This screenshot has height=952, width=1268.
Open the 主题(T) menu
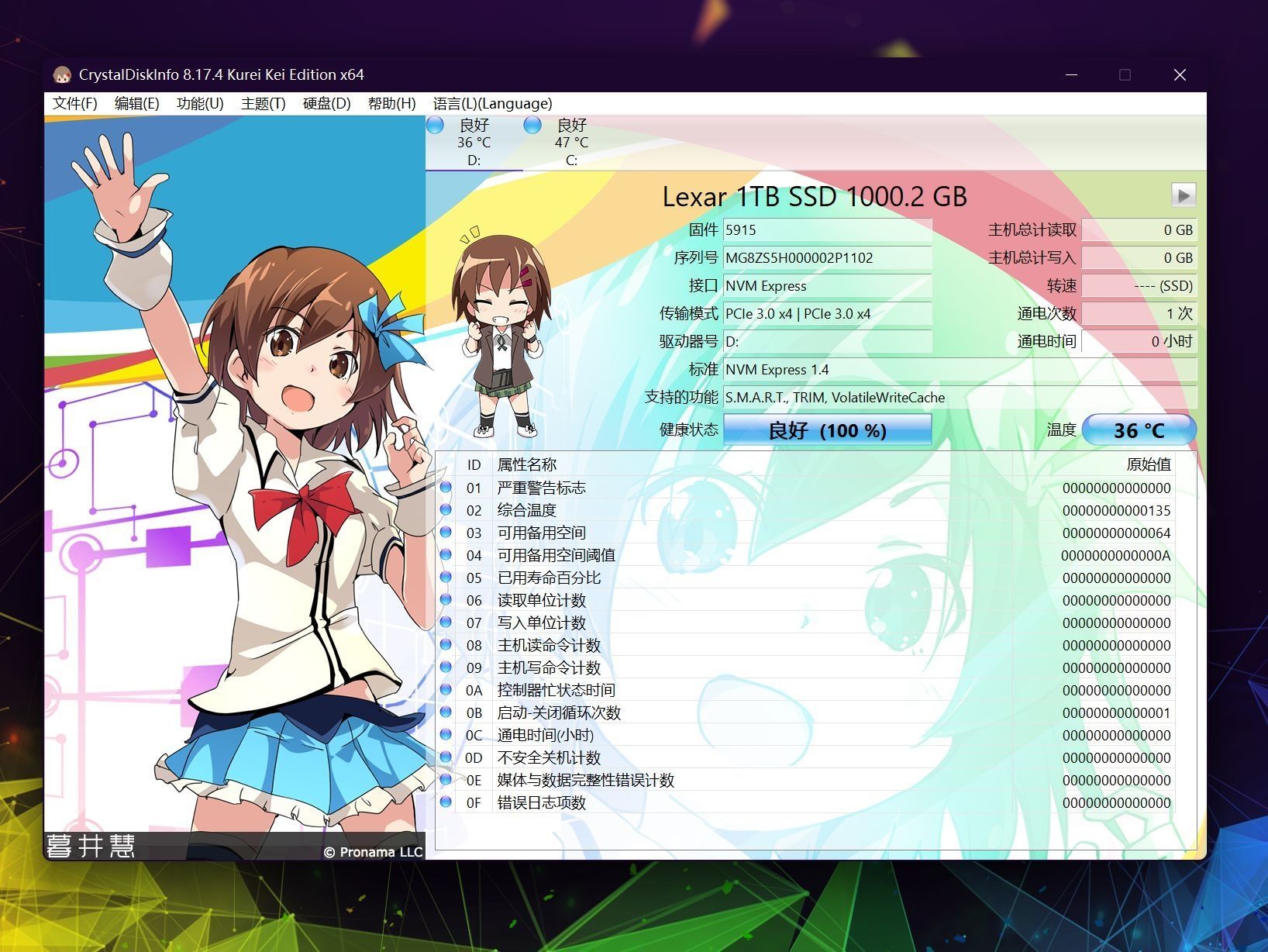(263, 104)
